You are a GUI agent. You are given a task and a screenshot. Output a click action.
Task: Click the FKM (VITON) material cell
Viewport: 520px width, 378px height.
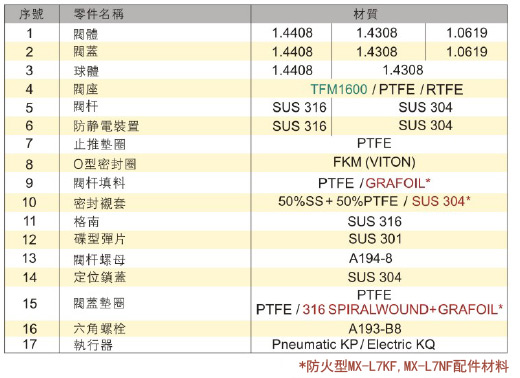pyautogui.click(x=379, y=162)
